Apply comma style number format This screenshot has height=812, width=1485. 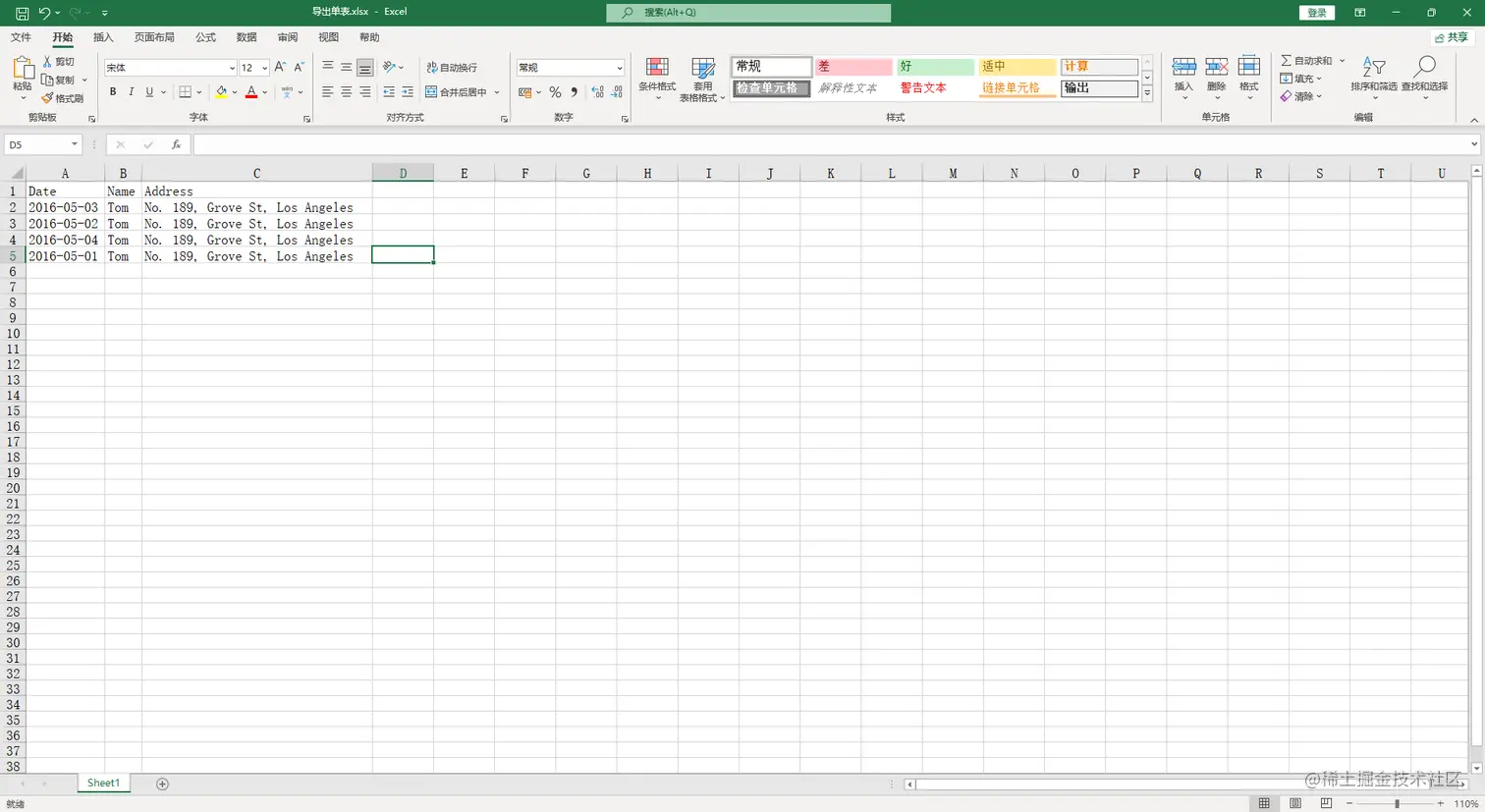(575, 92)
